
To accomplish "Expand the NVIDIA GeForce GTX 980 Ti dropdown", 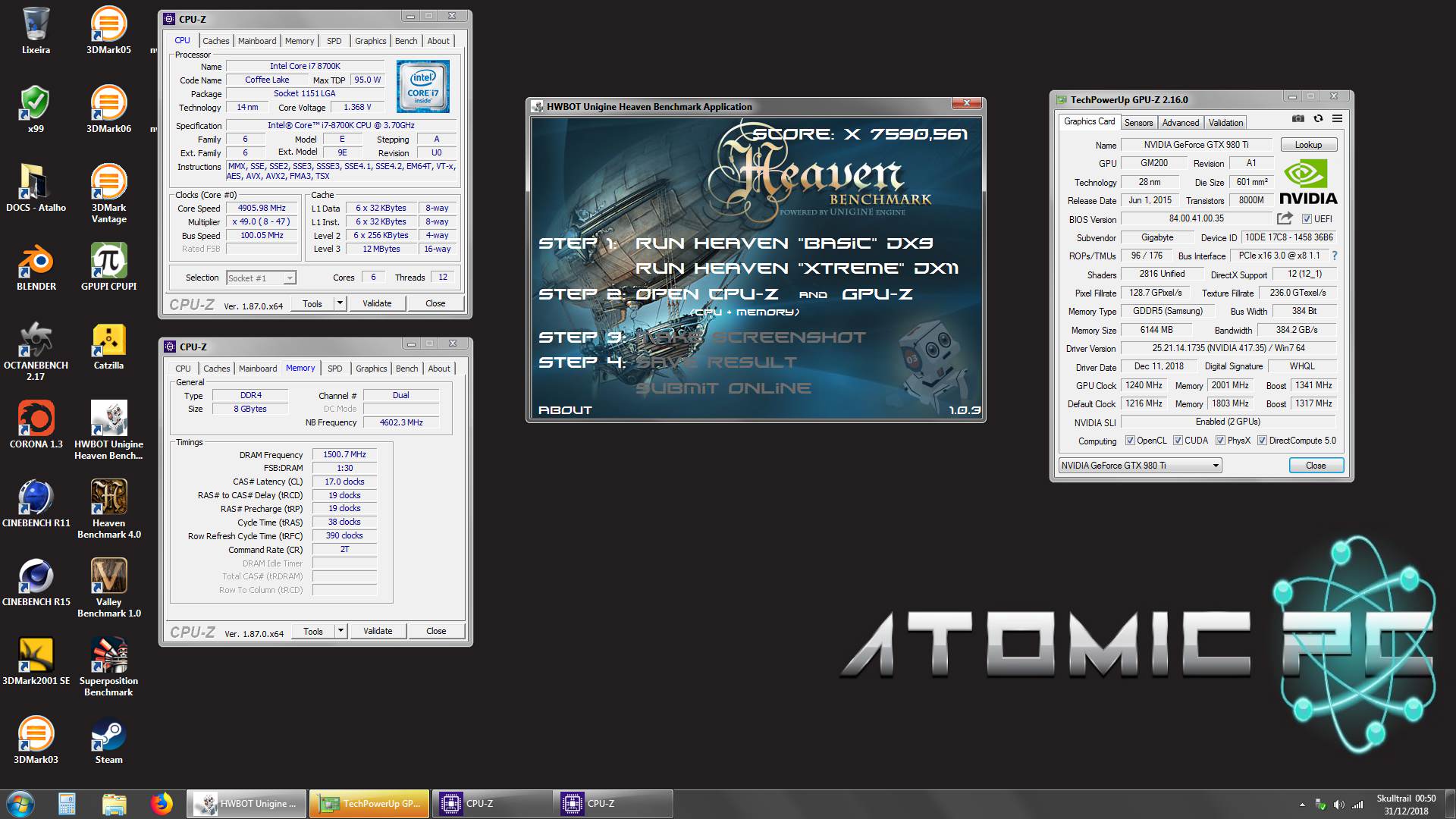I will (x=1216, y=466).
